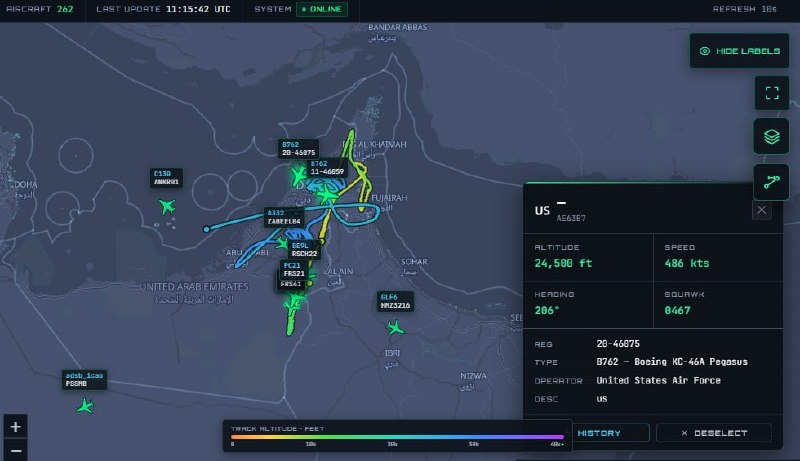
Task: Select the C130 ANKR01 aircraft icon
Action: coord(167,206)
